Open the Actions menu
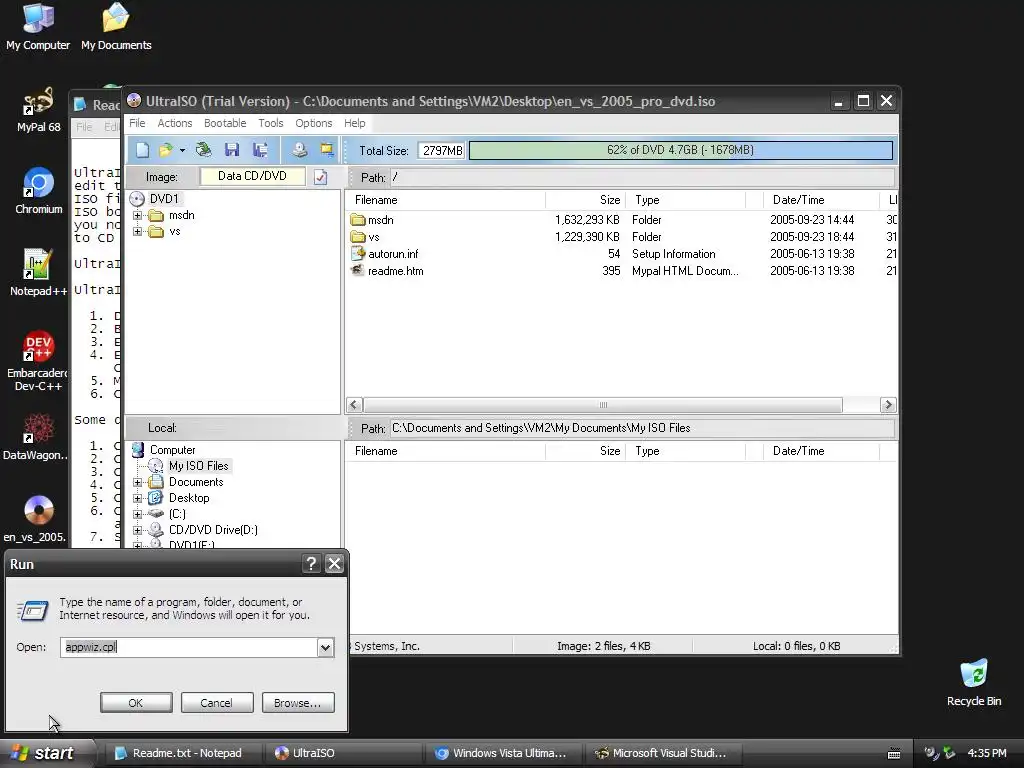Image resolution: width=1024 pixels, height=768 pixels. [x=174, y=123]
